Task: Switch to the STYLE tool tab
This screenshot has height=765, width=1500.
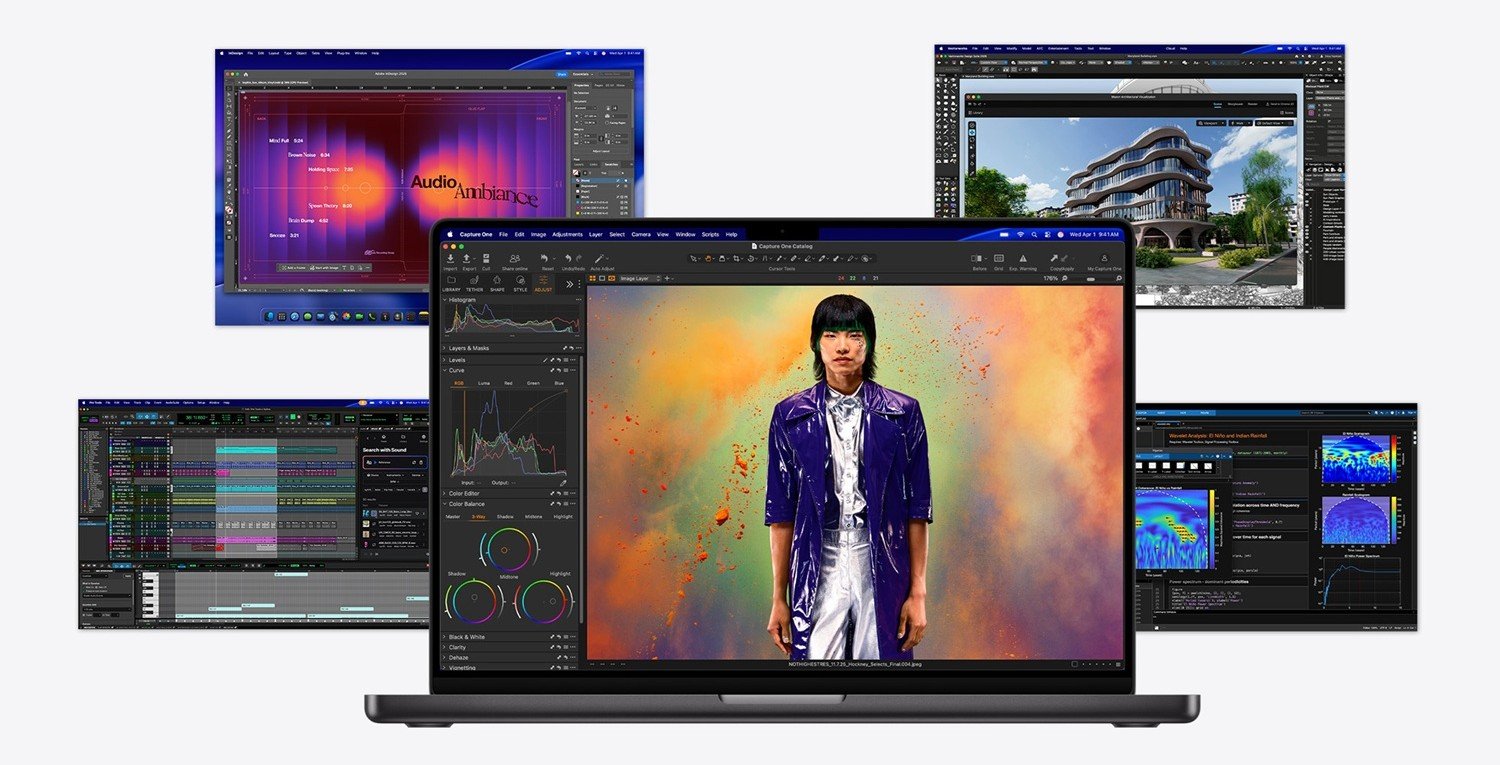Action: [520, 284]
